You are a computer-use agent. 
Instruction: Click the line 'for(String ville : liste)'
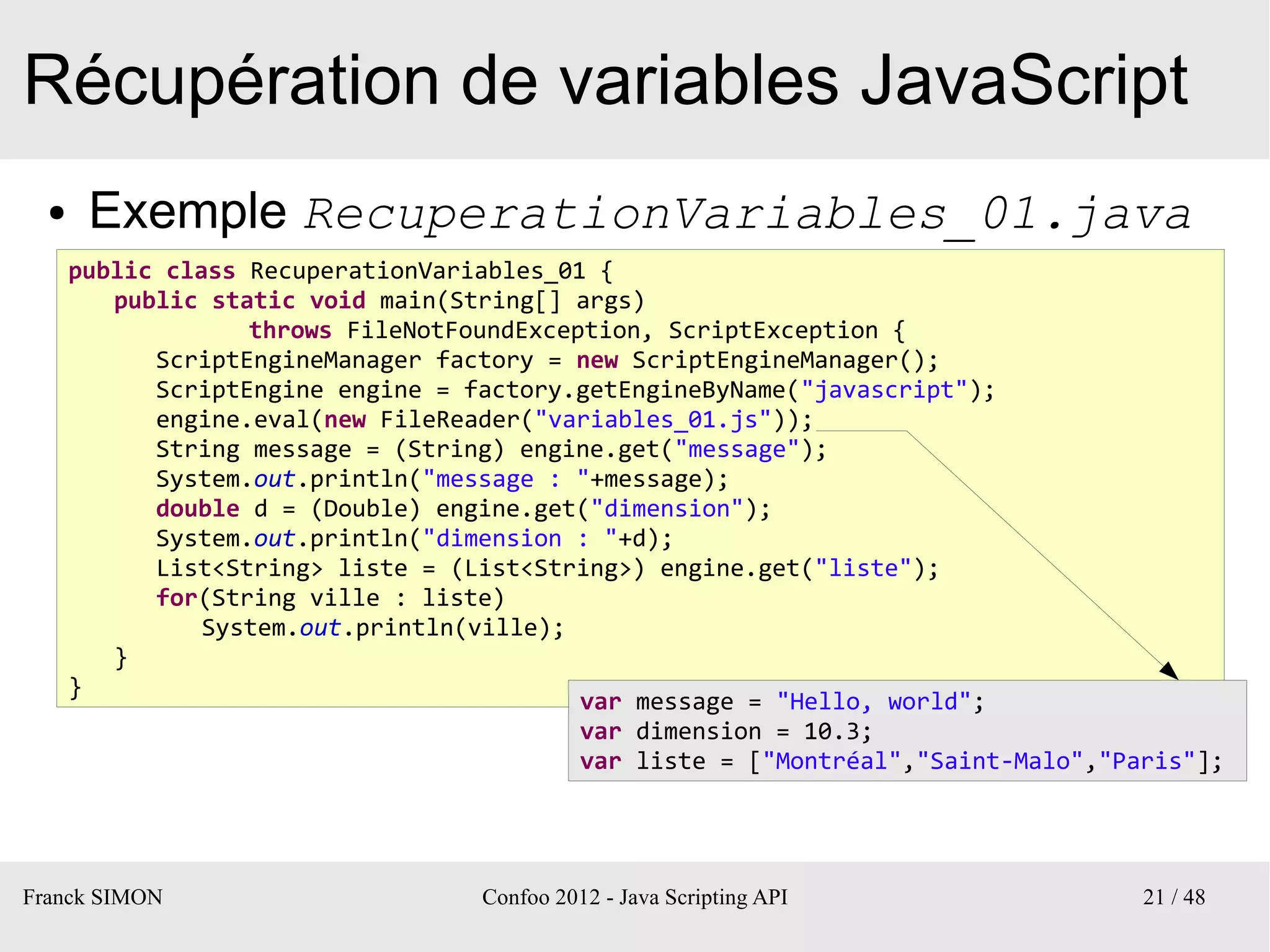331,598
